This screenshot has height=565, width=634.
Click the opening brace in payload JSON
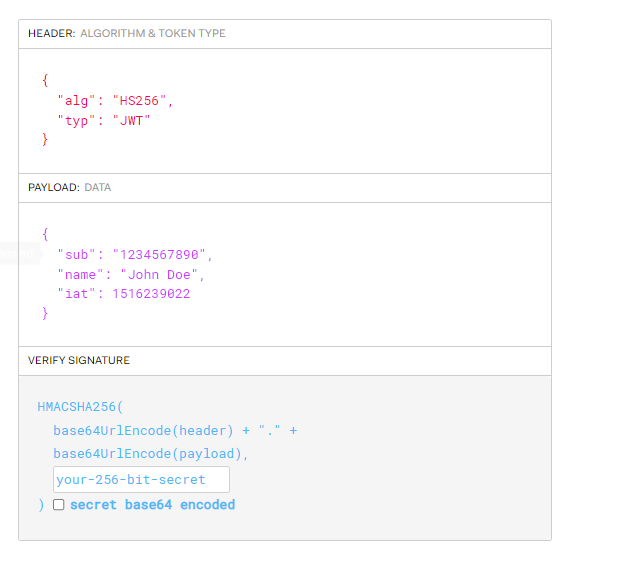pos(45,235)
